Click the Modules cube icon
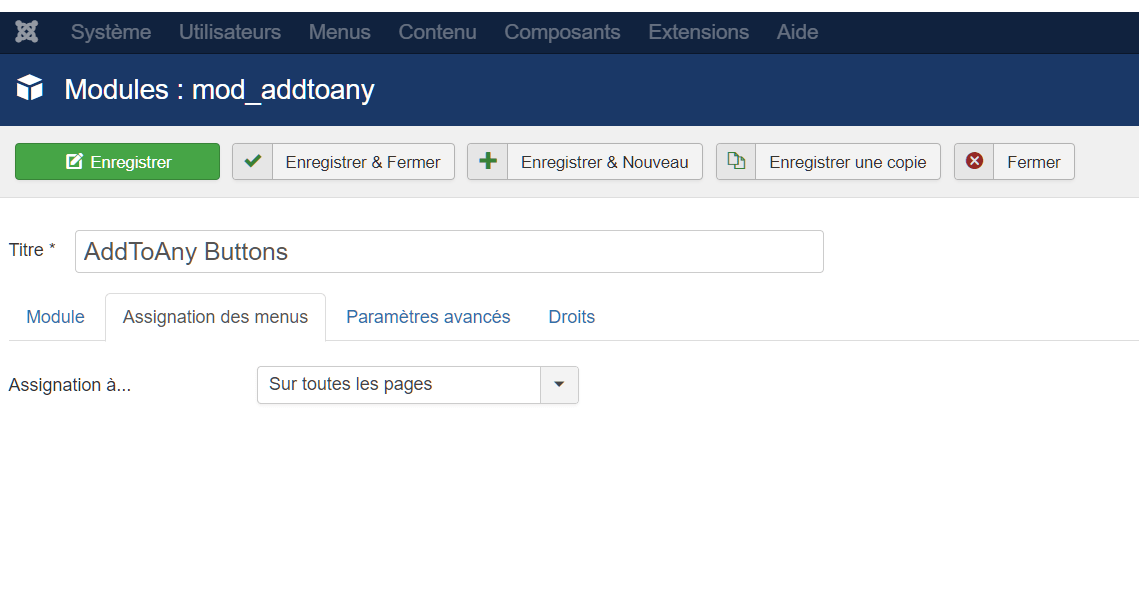Screen dimensions: 1139x605 tap(30, 88)
